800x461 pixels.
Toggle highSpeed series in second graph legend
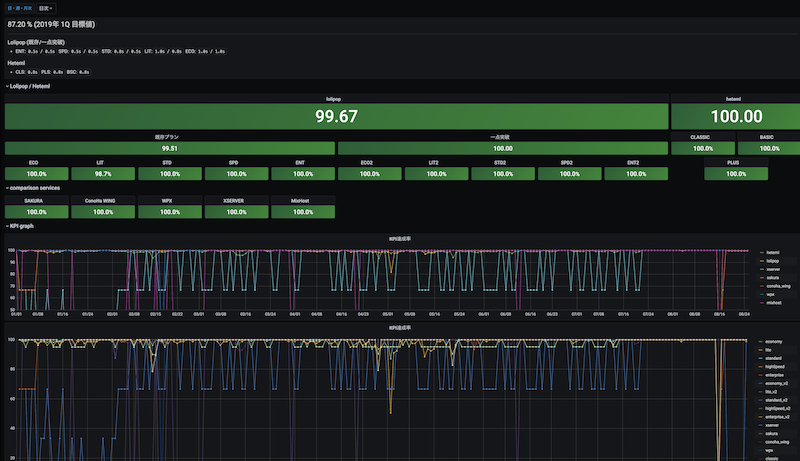coord(774,367)
